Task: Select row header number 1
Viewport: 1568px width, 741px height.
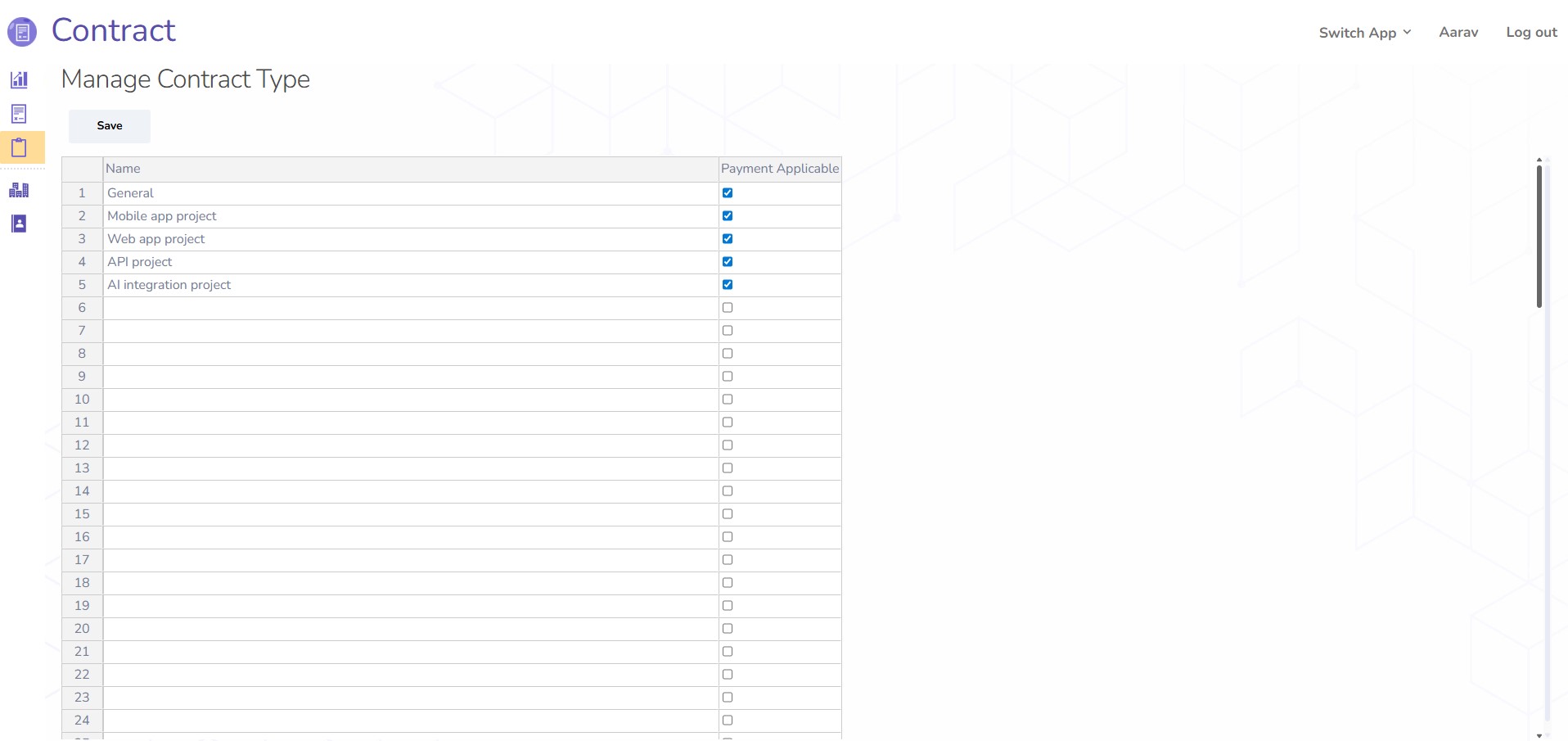Action: (x=82, y=193)
